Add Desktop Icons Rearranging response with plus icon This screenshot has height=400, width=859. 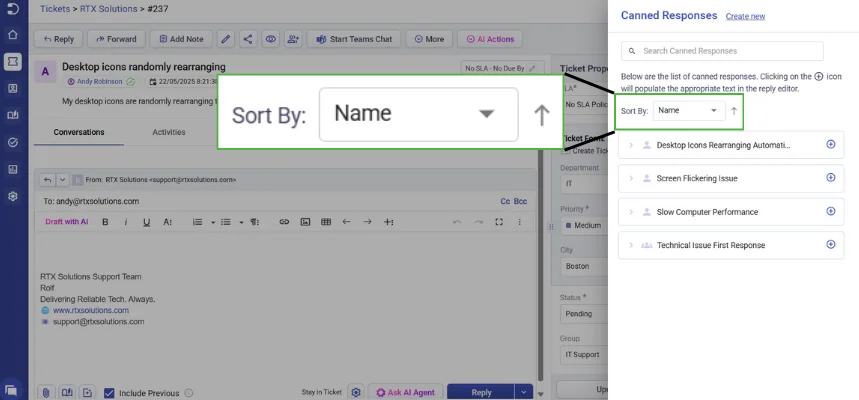point(831,144)
